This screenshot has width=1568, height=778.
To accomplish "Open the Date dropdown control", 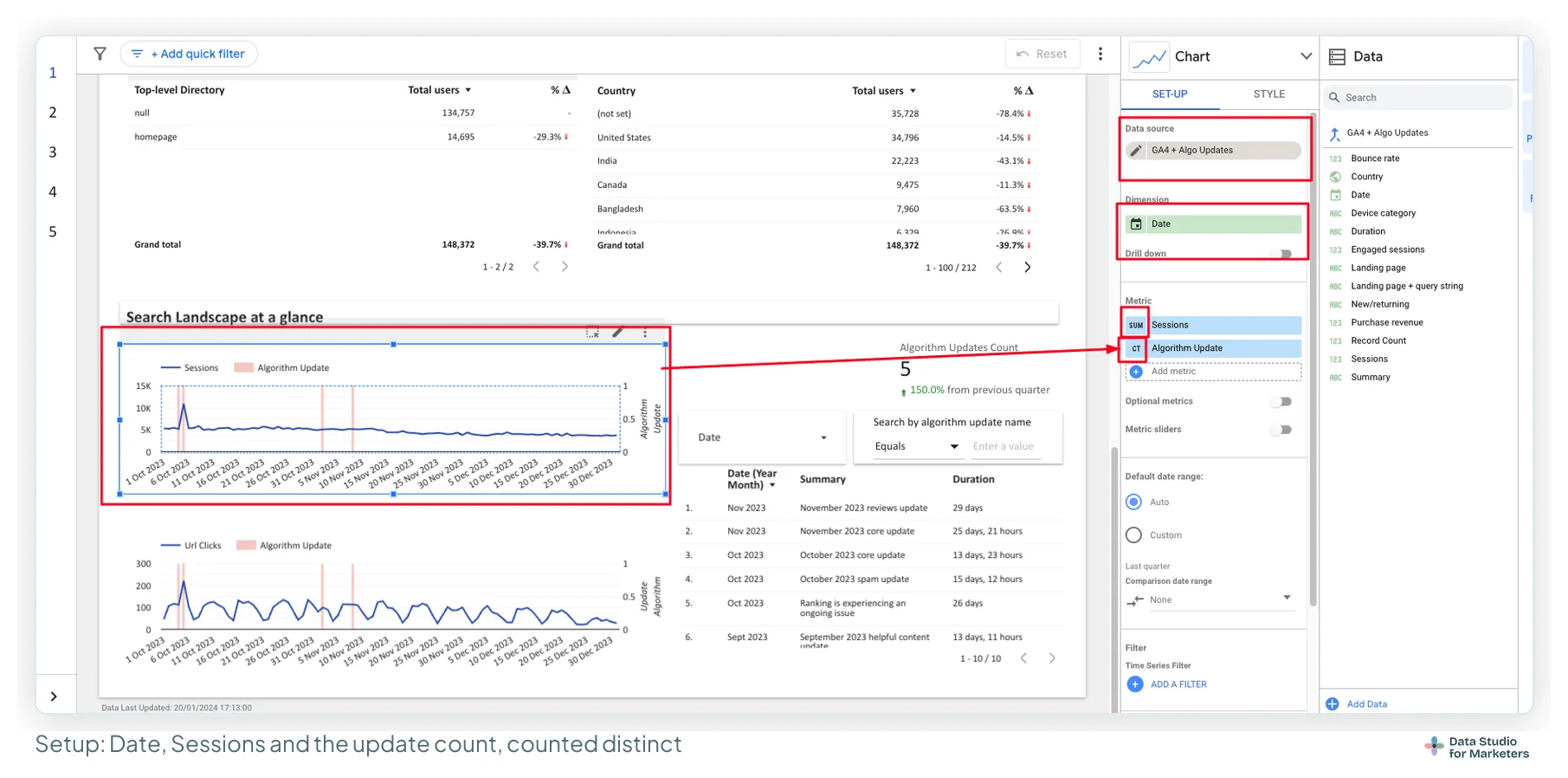I will [762, 438].
